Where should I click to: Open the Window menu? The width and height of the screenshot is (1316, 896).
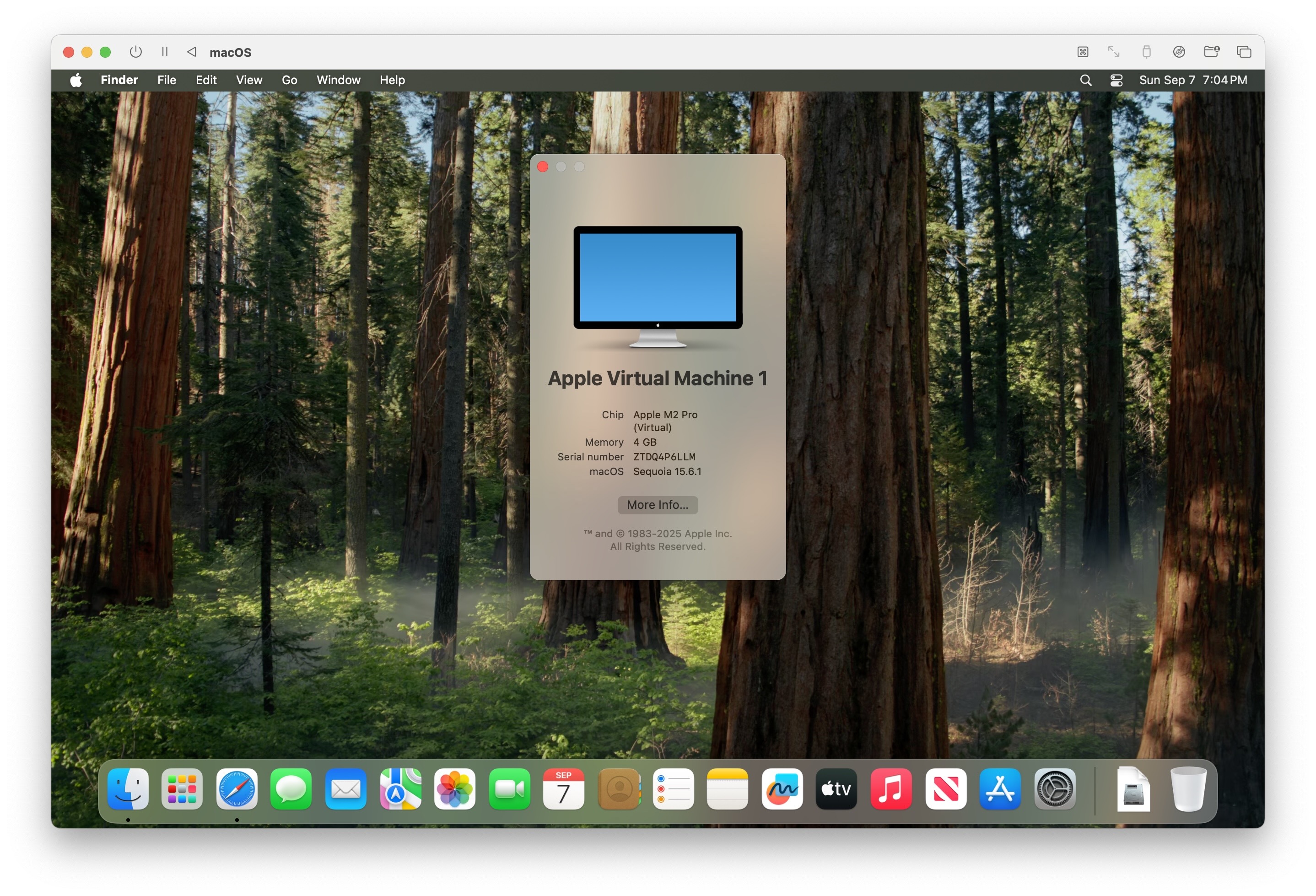pyautogui.click(x=339, y=81)
